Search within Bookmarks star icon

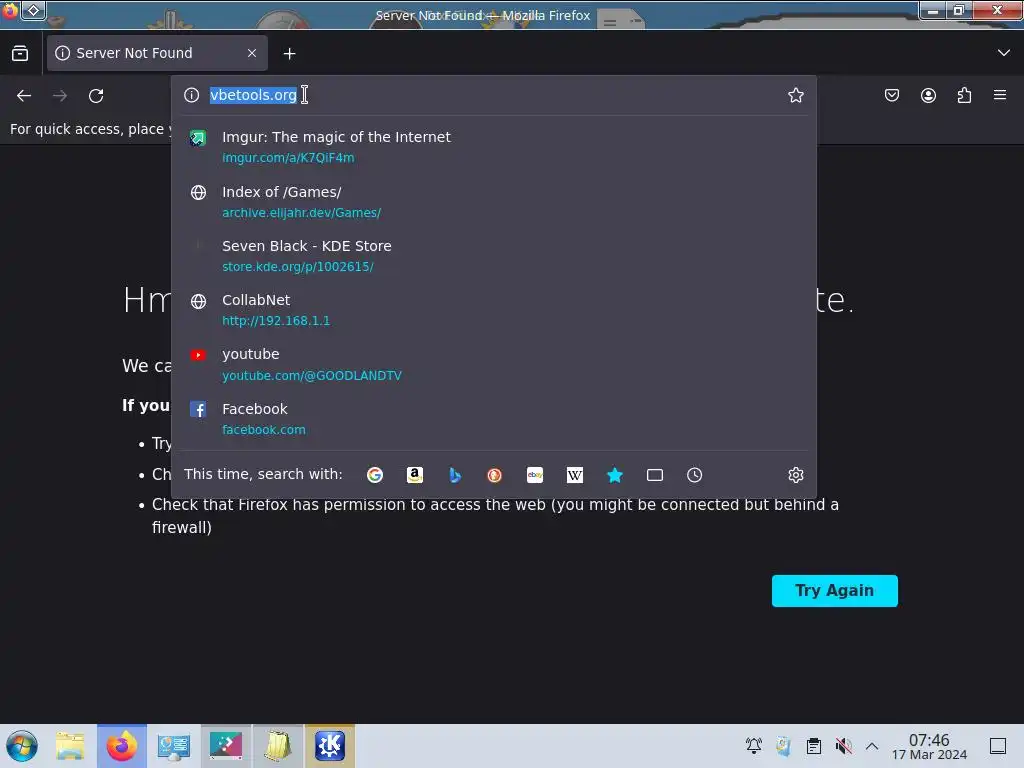click(x=615, y=475)
